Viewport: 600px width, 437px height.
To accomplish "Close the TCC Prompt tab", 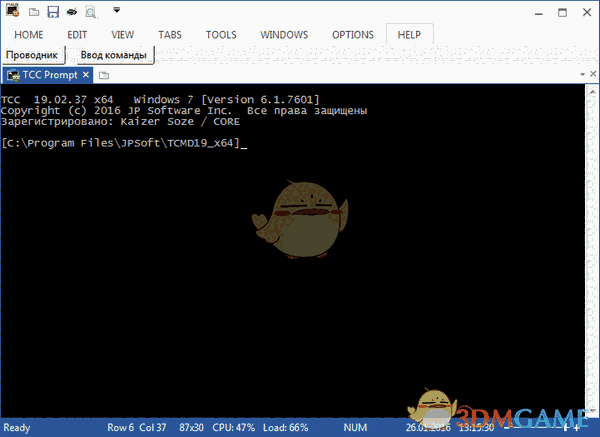I will click(x=86, y=75).
